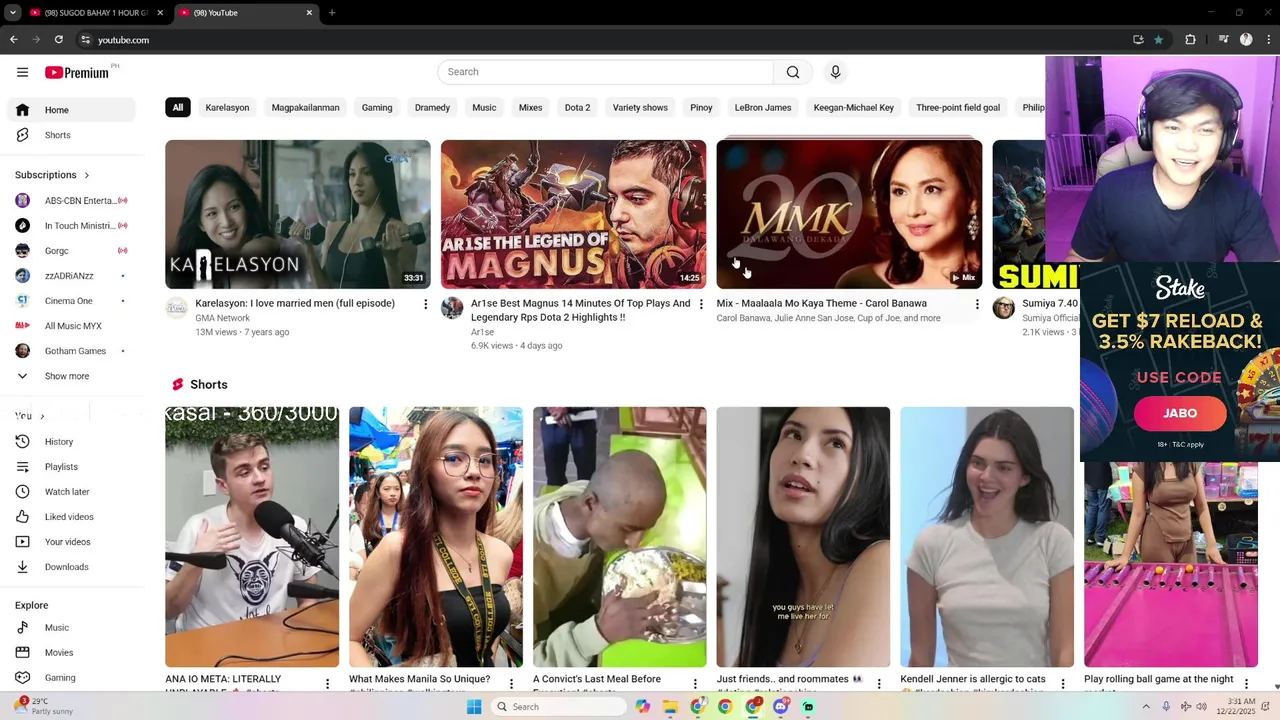Open Your videos page
The width and height of the screenshot is (1280, 720).
click(70, 542)
